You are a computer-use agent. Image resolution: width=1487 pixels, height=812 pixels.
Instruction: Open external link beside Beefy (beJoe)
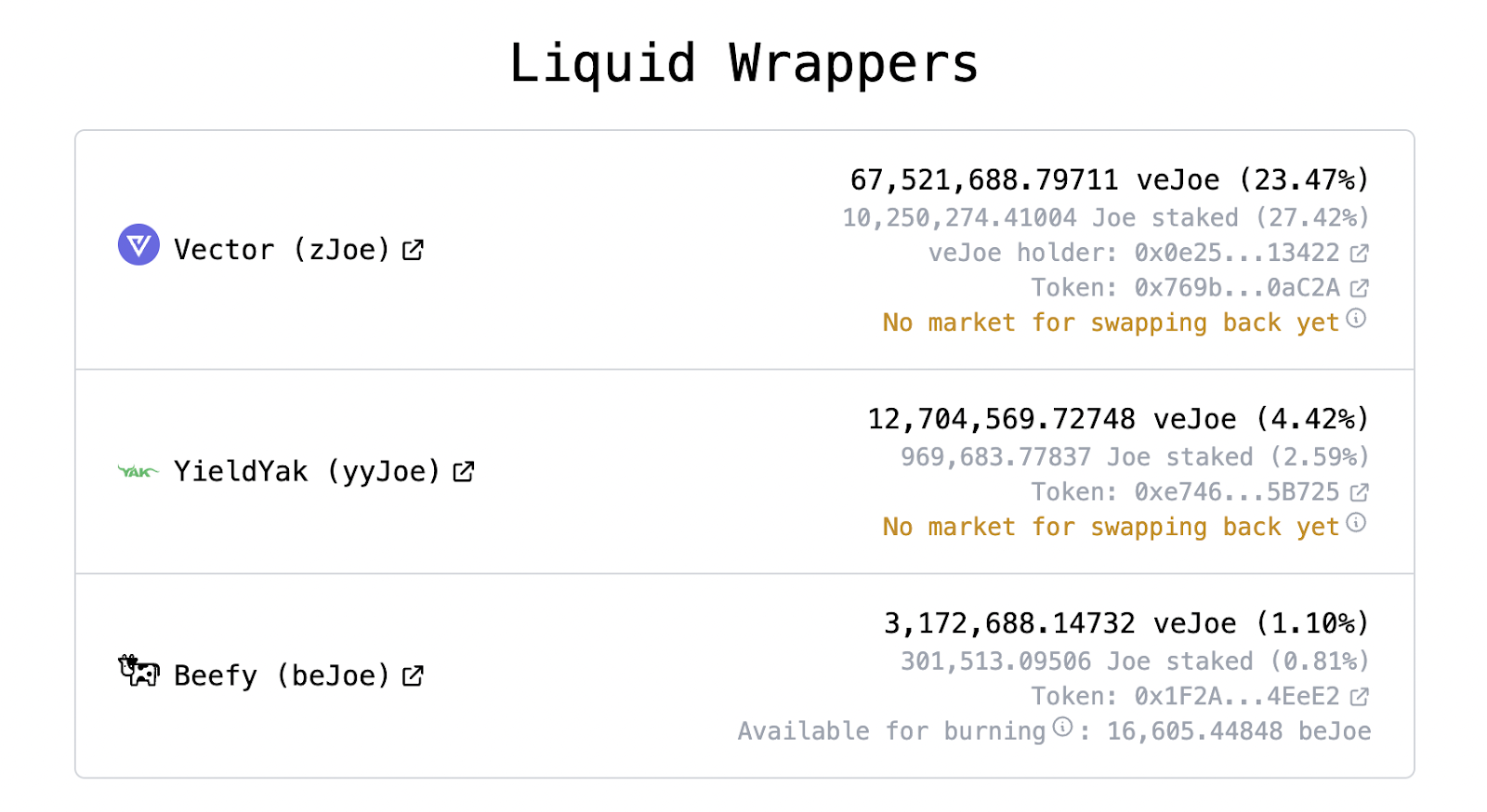(x=413, y=676)
